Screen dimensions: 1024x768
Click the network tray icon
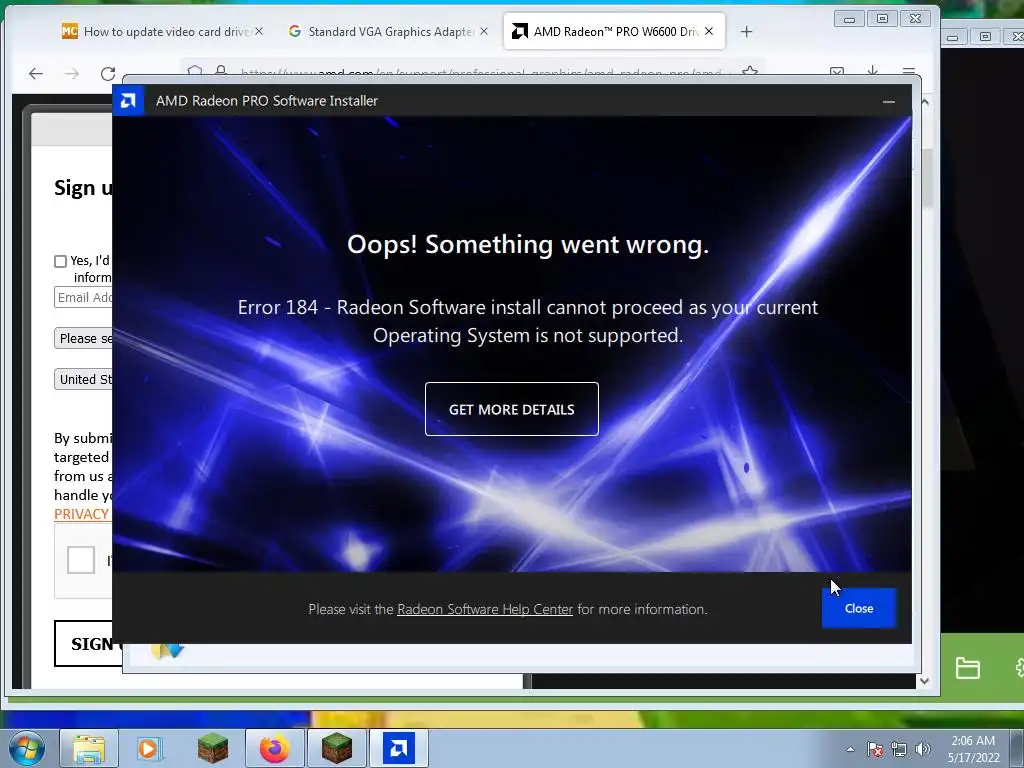pos(899,749)
